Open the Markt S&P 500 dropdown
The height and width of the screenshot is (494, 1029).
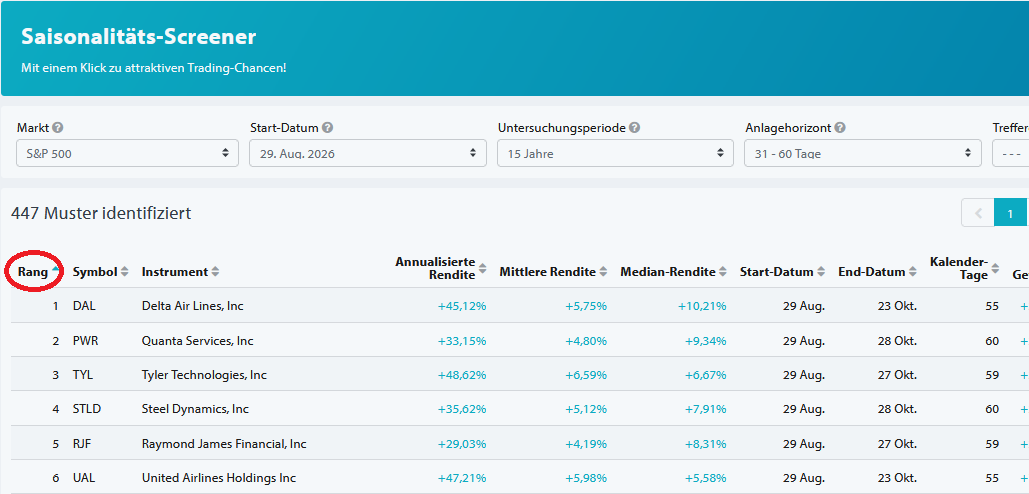(x=127, y=154)
